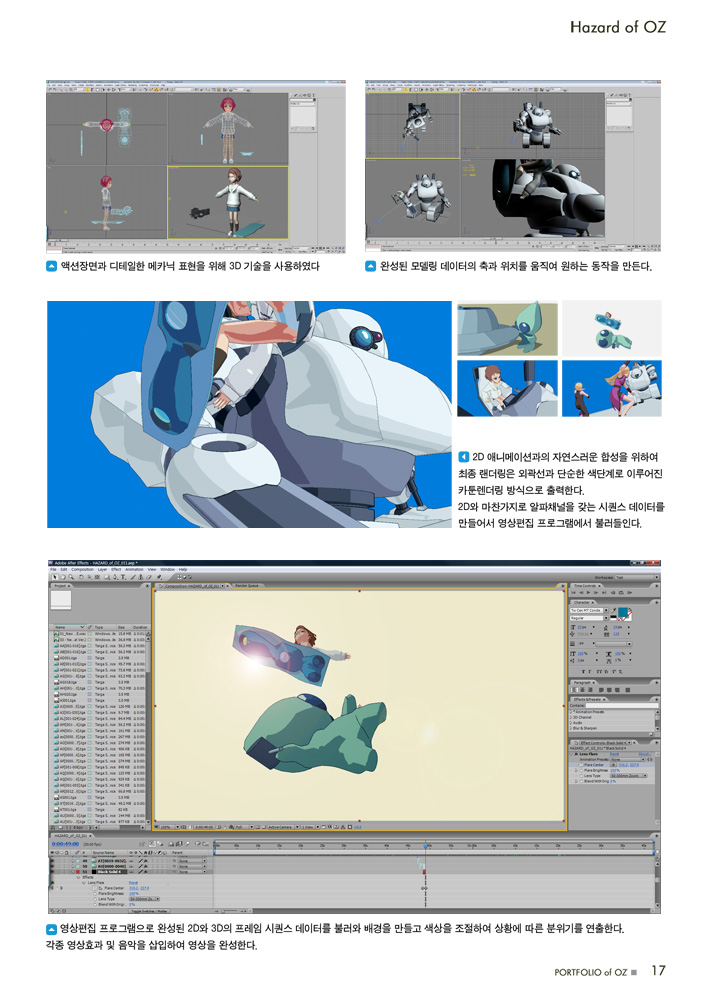Open the Composition menu in After Effects
This screenshot has width=704, height=1000.
pos(82,570)
